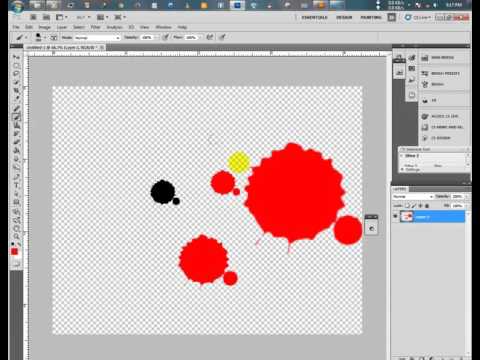Toggle tablet pressure for opacity
The width and height of the screenshot is (480, 360).
(165, 37)
